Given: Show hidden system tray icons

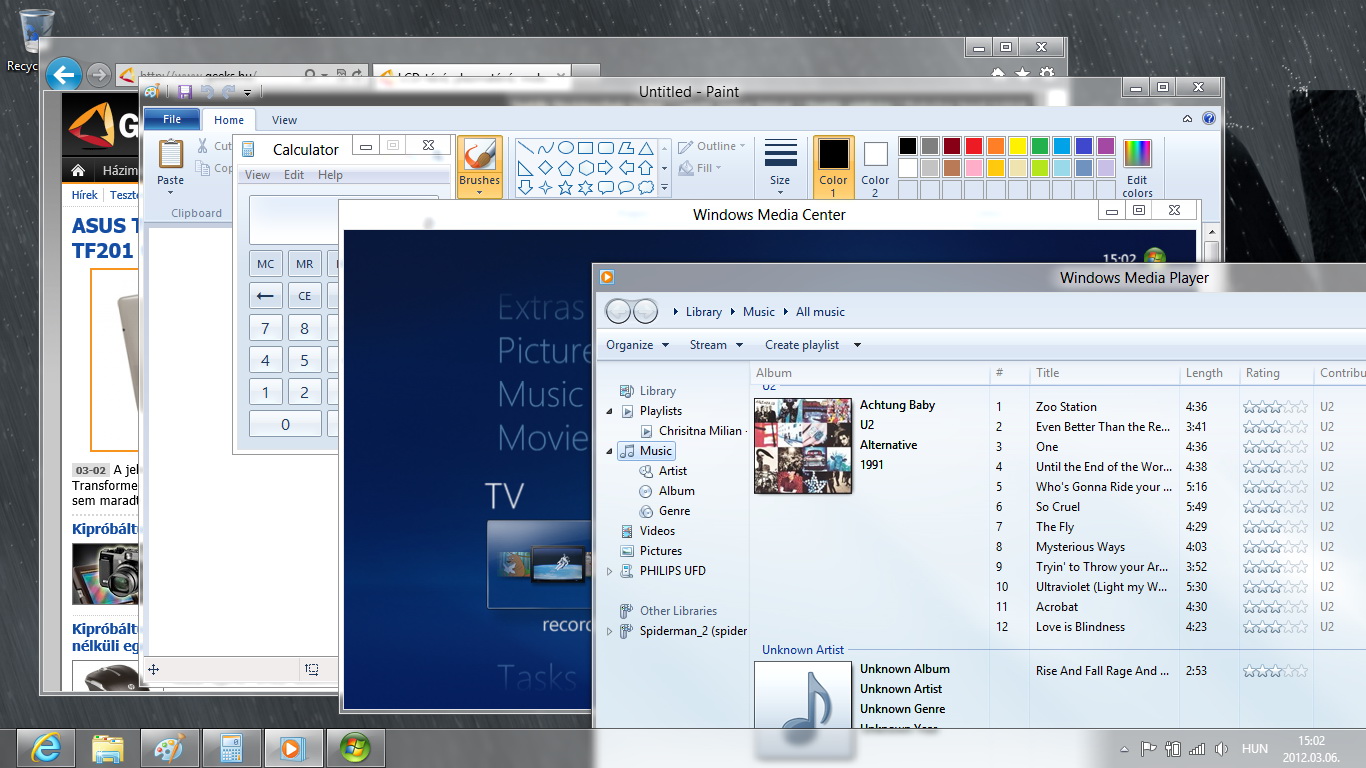Looking at the screenshot, I should click(x=1124, y=748).
